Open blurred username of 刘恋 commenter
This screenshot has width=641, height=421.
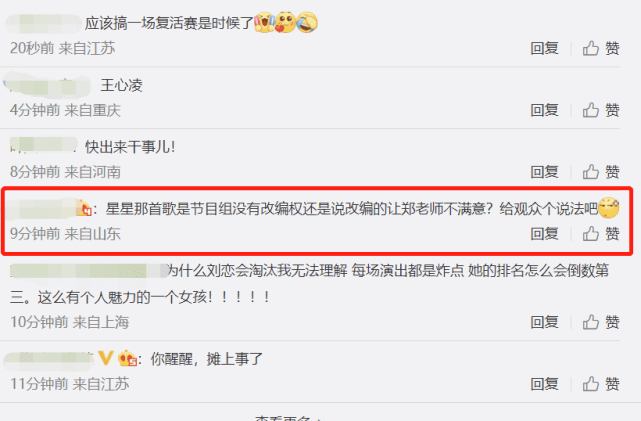88,271
